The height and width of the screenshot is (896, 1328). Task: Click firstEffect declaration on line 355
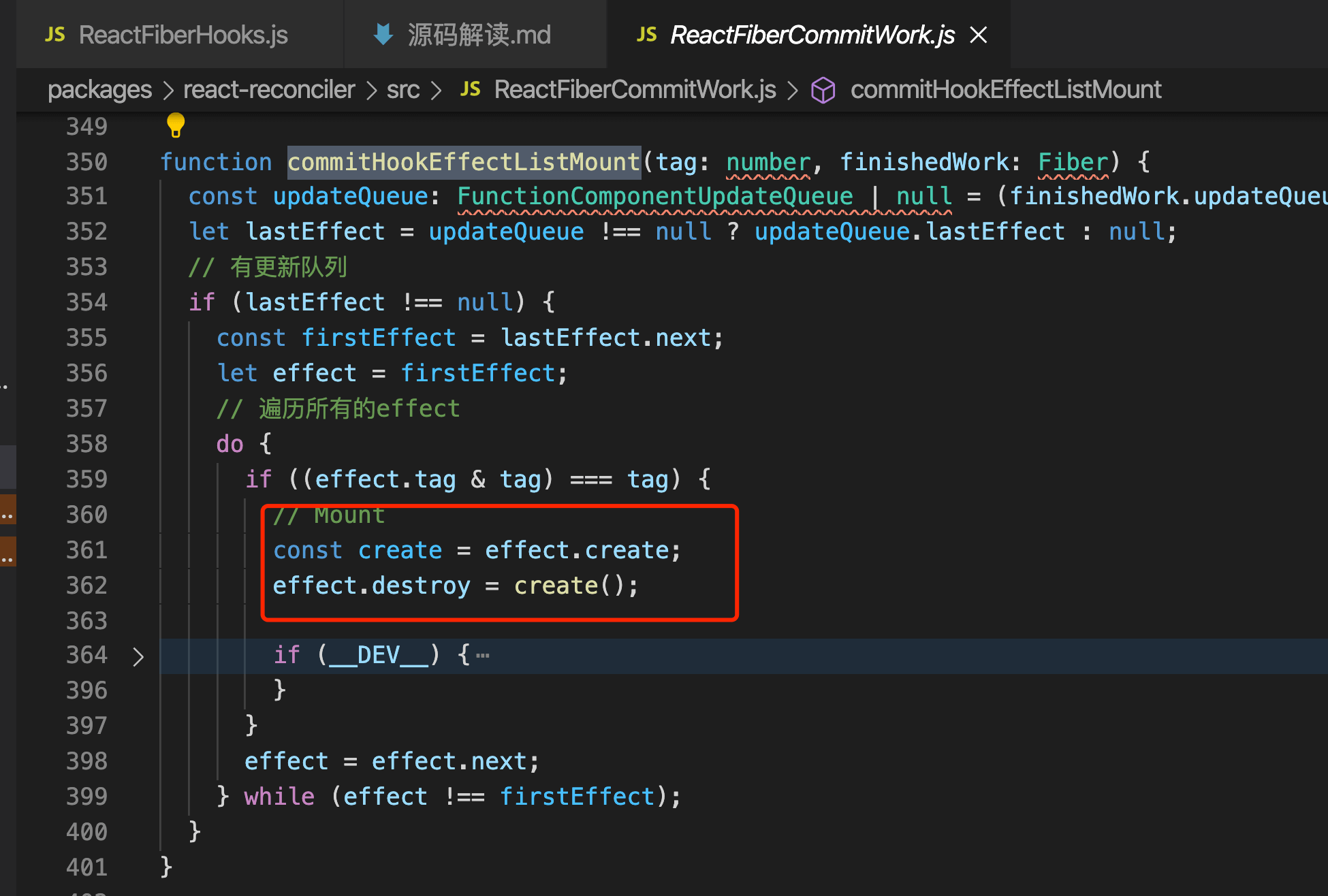[379, 338]
